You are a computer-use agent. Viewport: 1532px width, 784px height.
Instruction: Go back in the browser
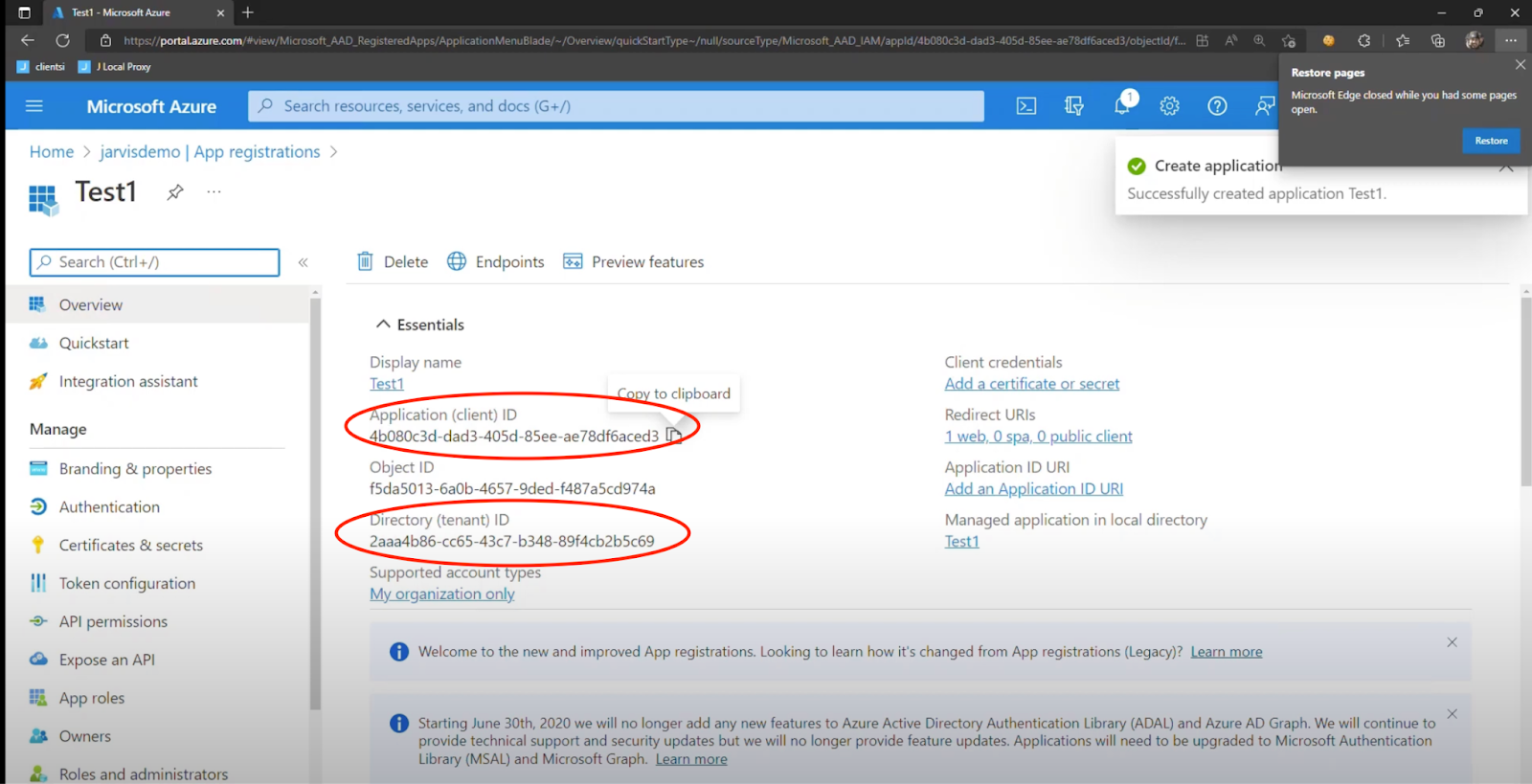(x=27, y=40)
